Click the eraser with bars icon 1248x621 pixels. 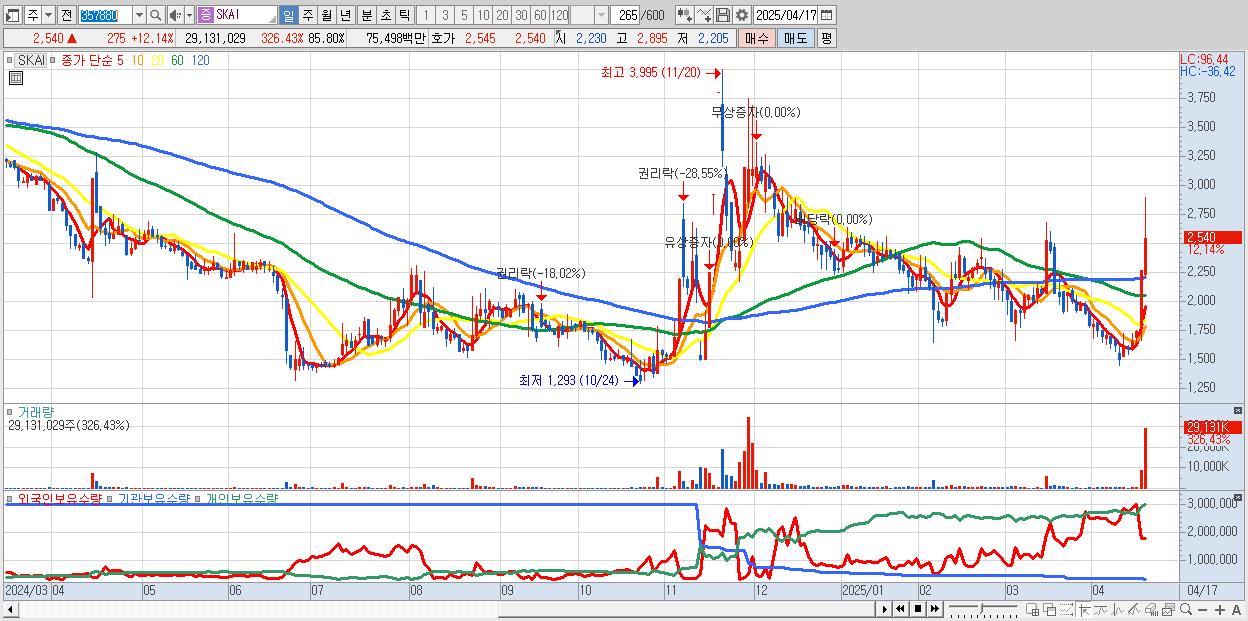tap(1151, 609)
